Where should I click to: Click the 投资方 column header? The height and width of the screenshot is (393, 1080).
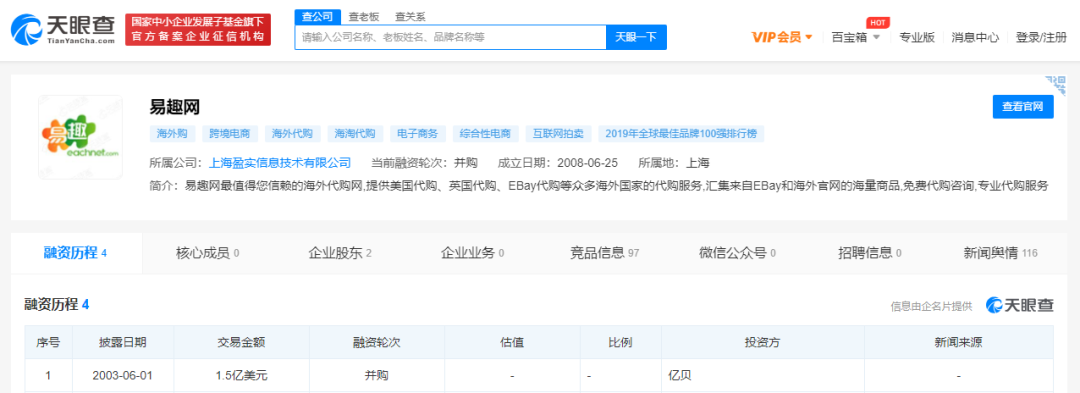(762, 342)
